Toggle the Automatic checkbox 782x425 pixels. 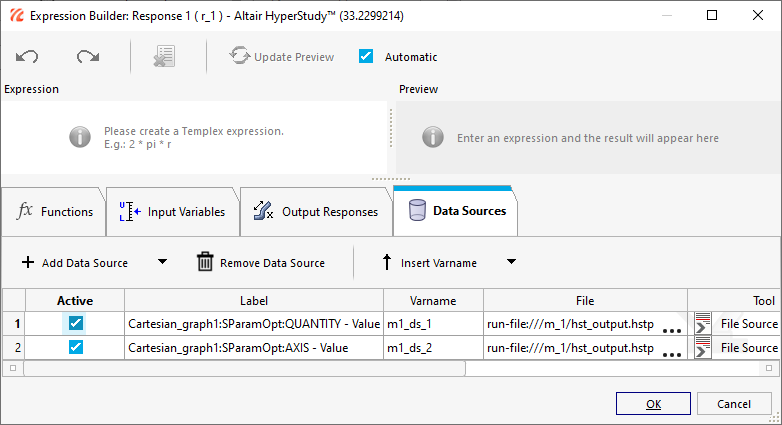click(x=366, y=57)
